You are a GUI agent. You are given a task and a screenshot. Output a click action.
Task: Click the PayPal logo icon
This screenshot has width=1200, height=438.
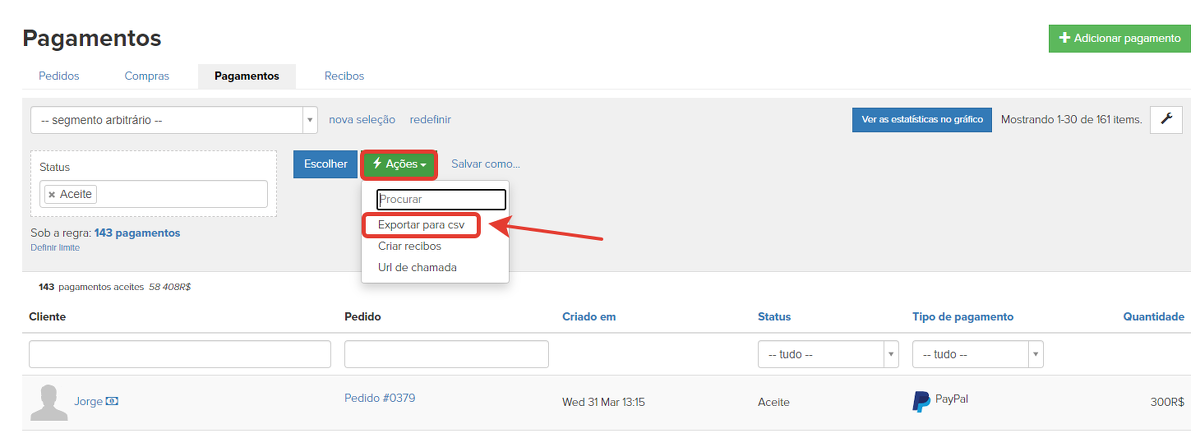coord(921,401)
